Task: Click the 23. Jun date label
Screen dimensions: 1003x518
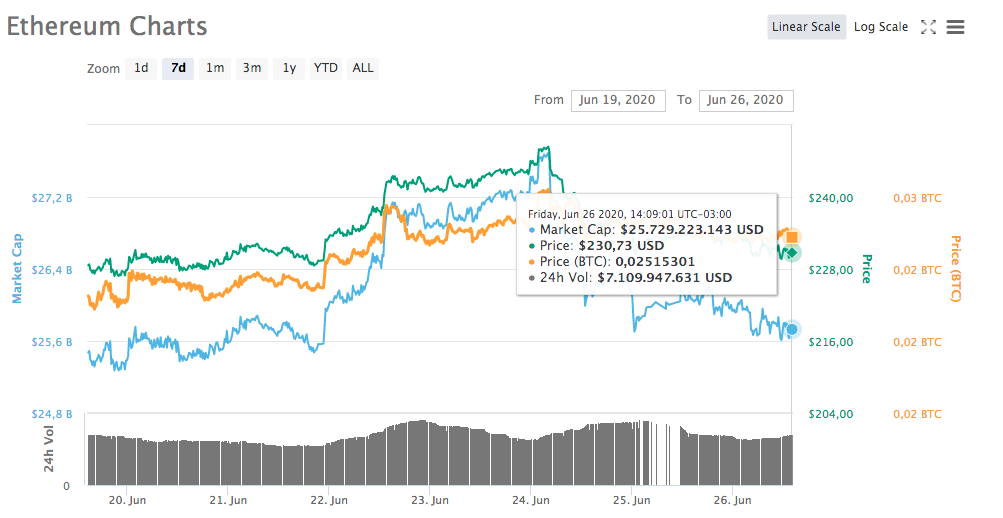Action: [430, 500]
